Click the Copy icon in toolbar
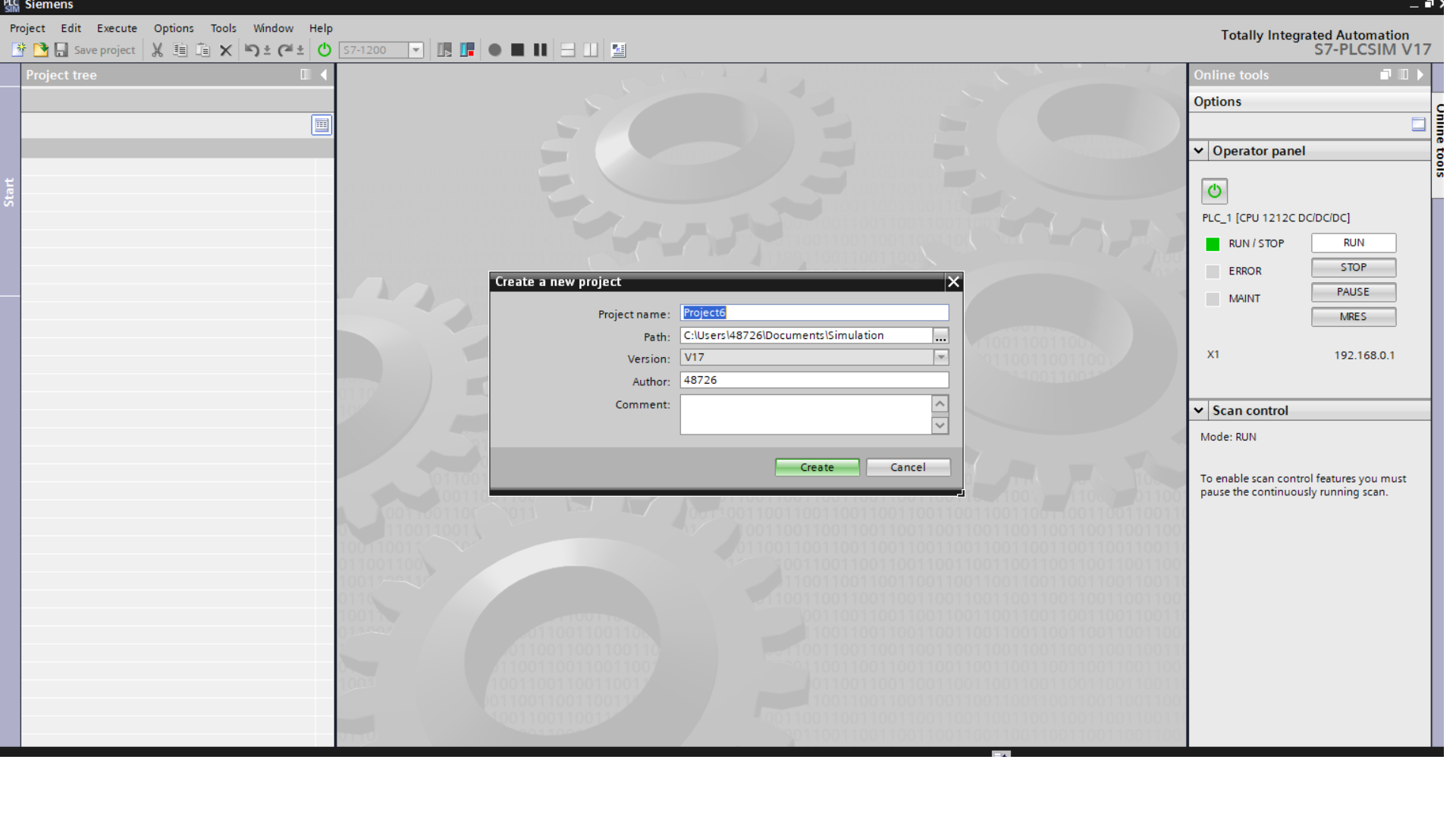1456x819 pixels. point(180,50)
